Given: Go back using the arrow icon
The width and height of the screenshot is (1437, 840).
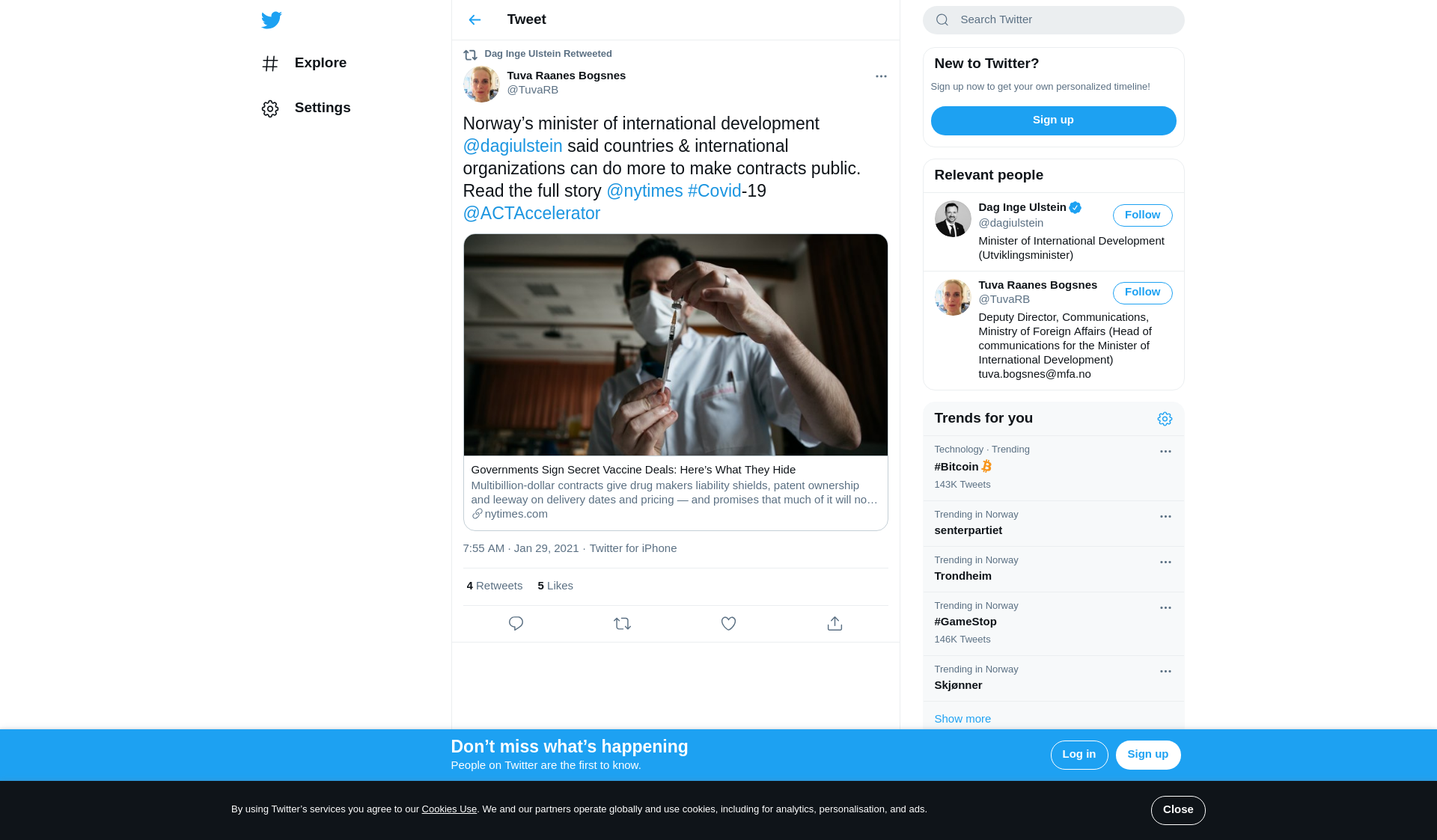Looking at the screenshot, I should pyautogui.click(x=475, y=20).
